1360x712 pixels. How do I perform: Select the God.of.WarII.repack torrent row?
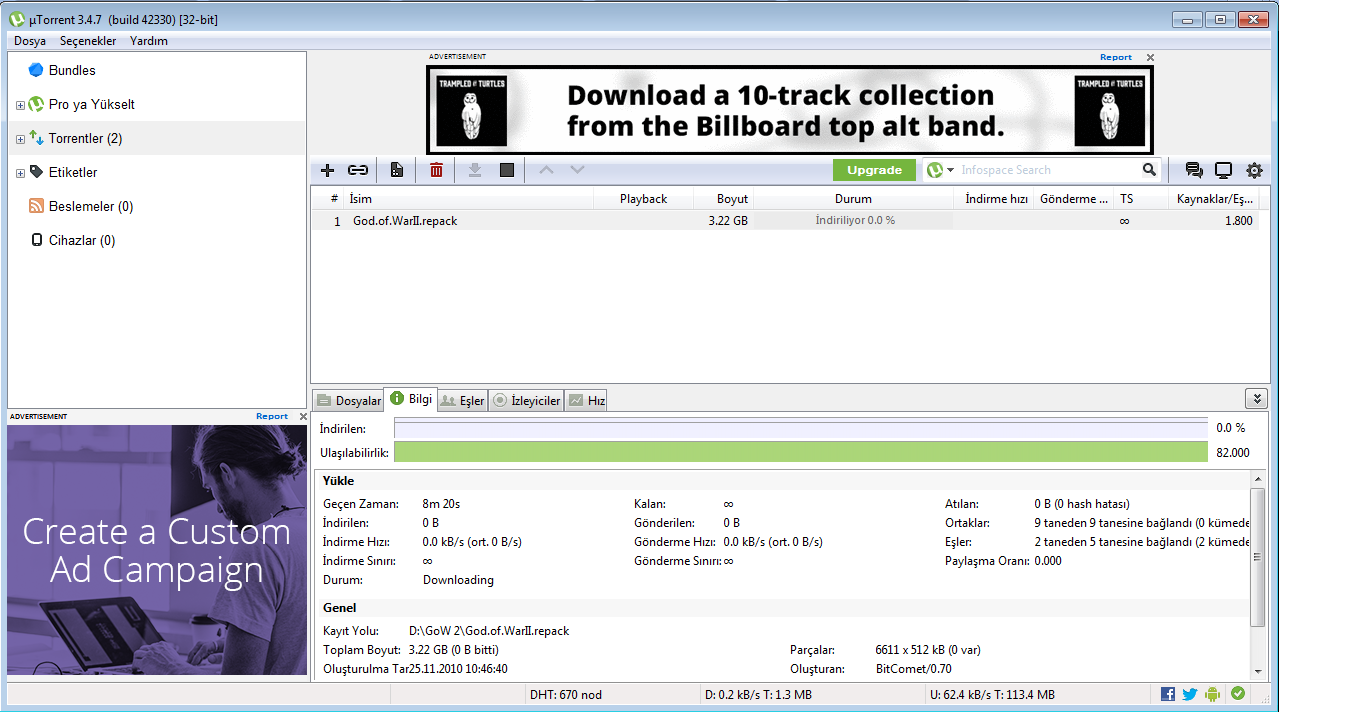pos(785,221)
